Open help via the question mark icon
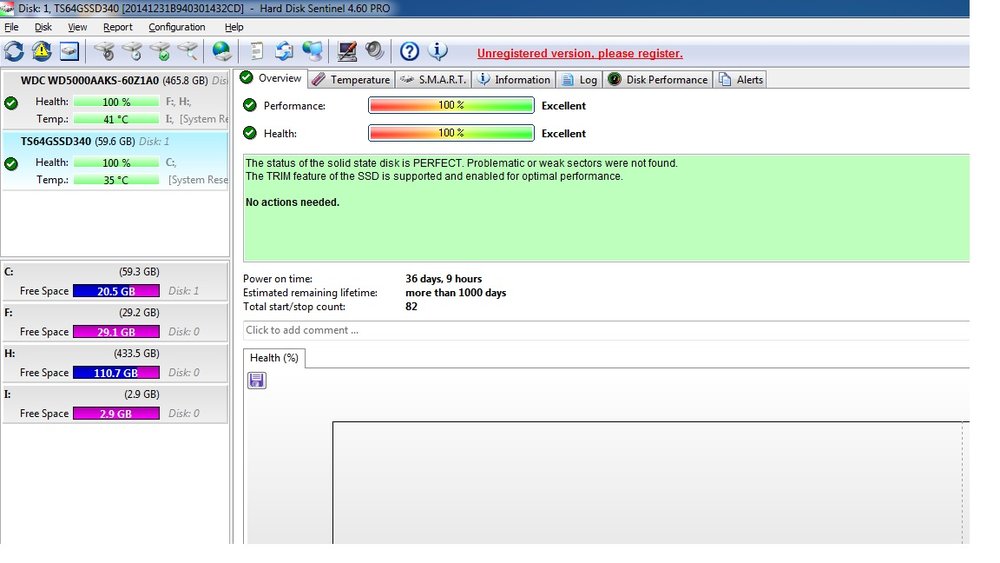 tap(409, 51)
